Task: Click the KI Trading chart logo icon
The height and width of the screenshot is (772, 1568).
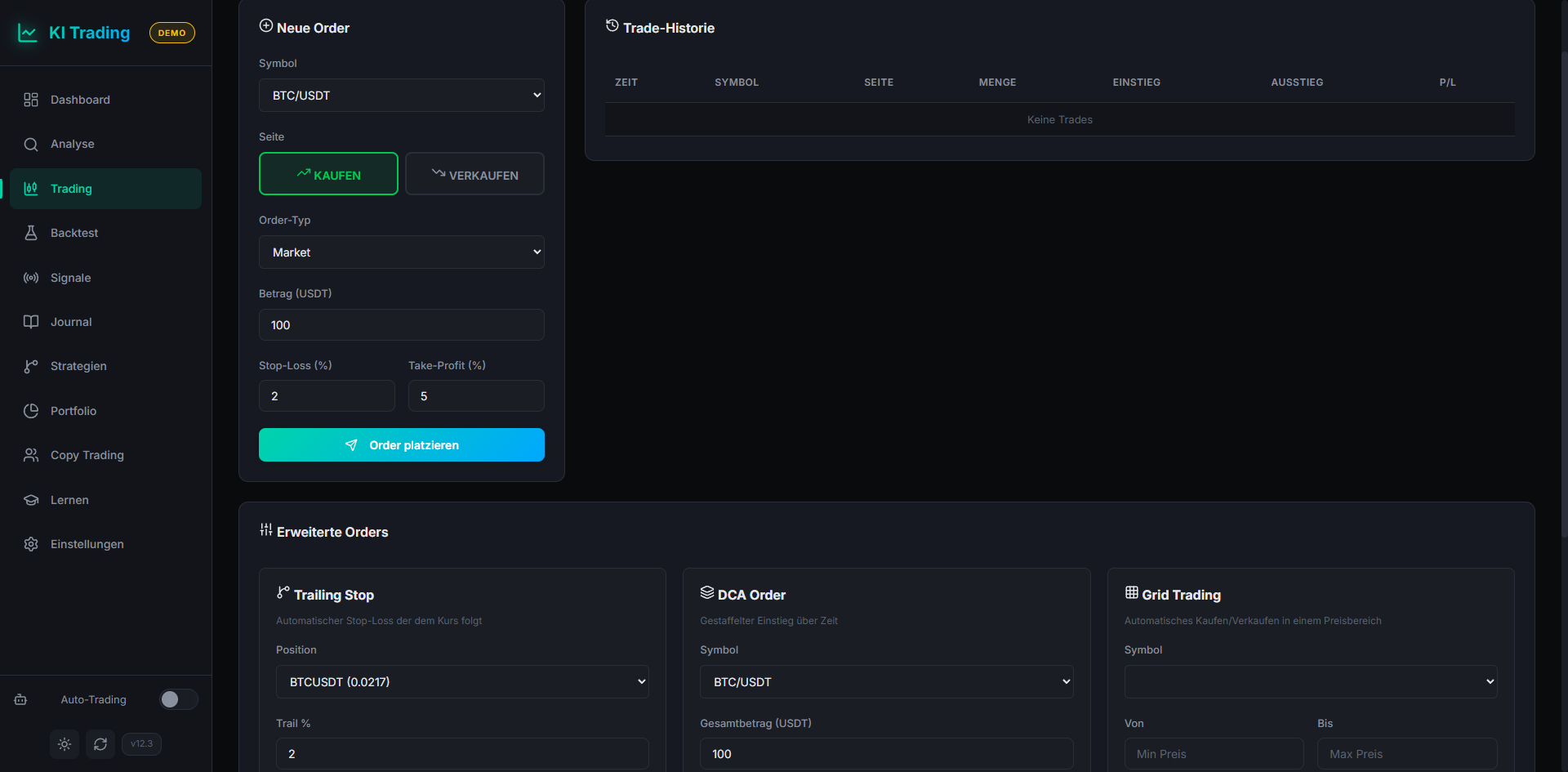Action: pos(28,33)
